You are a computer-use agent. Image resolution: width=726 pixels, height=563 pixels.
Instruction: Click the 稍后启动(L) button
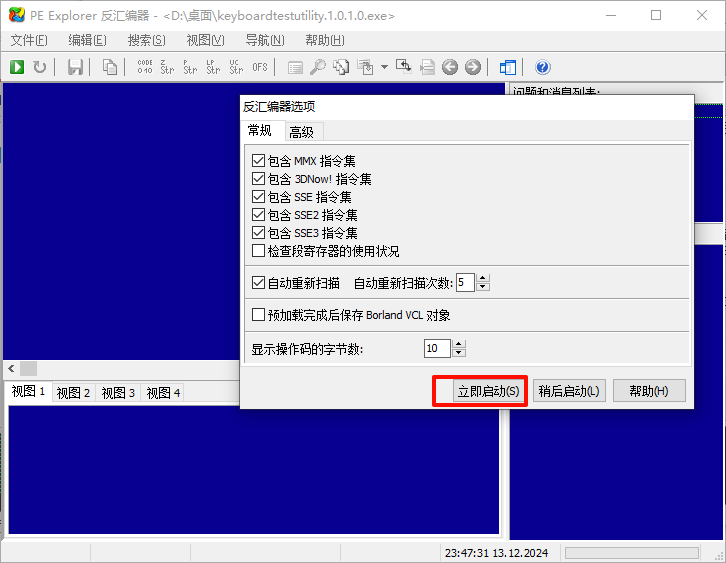[x=569, y=391]
